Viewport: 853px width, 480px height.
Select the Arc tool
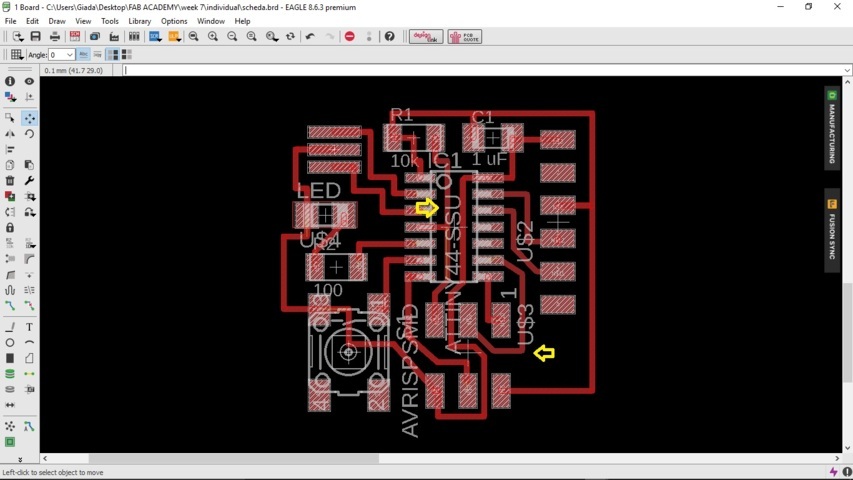pos(29,343)
